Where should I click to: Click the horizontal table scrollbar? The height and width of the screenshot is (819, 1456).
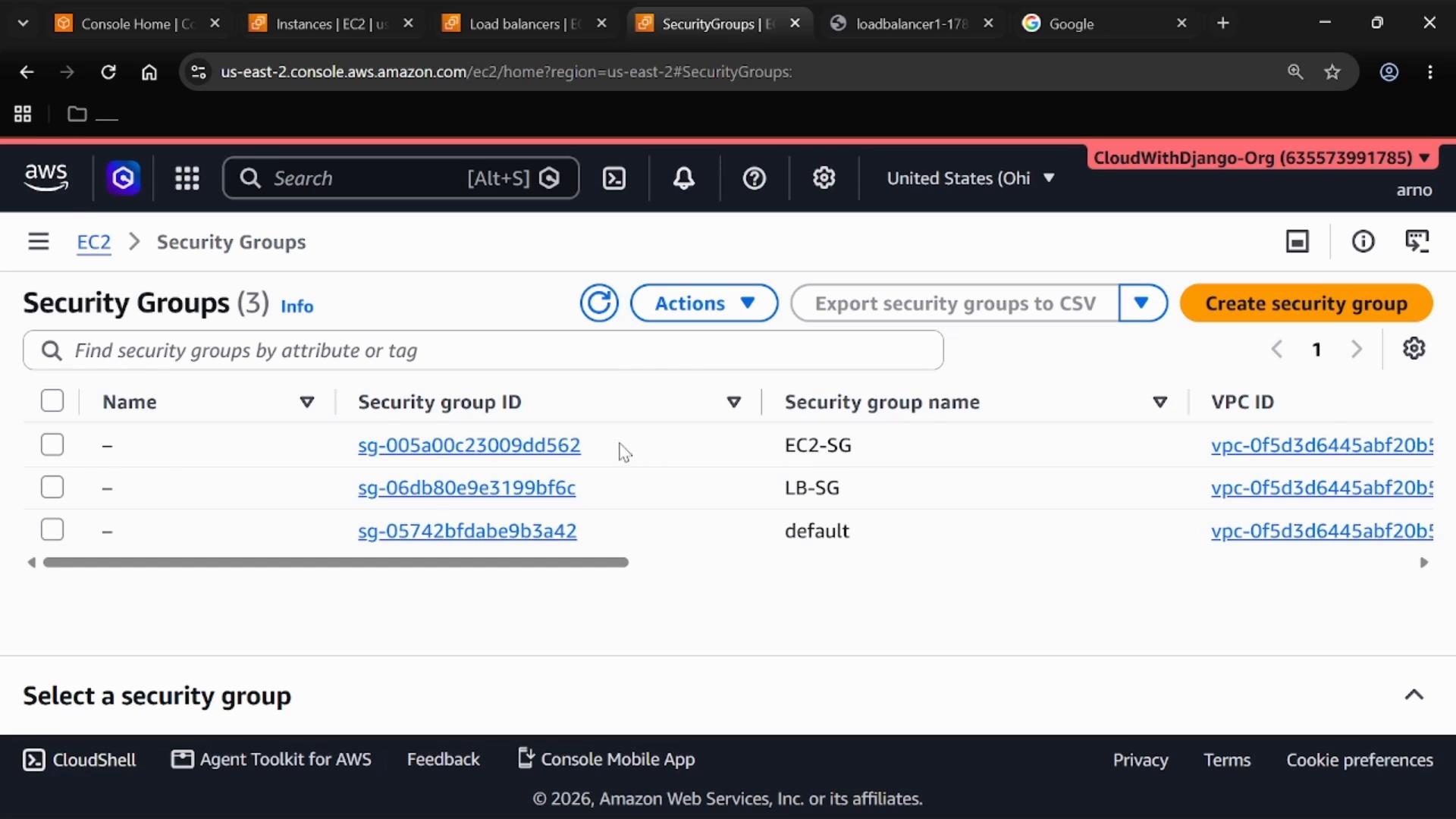pos(336,562)
